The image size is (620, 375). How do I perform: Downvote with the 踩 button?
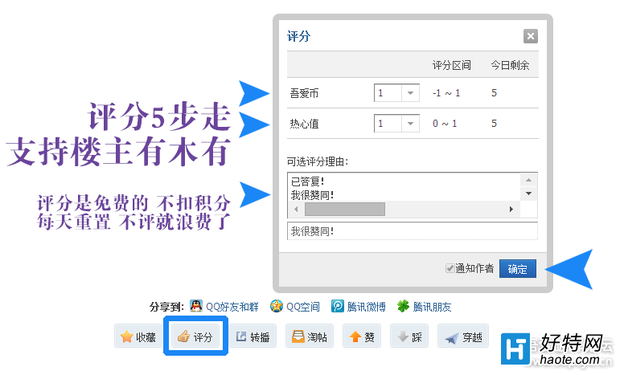[409, 336]
